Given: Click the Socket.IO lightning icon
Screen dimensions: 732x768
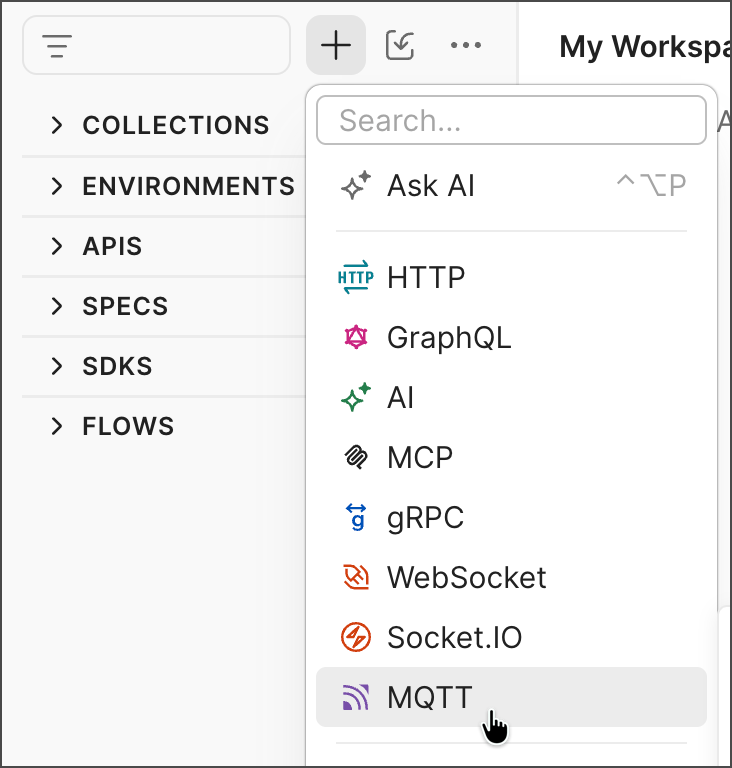Looking at the screenshot, I should pos(356,637).
